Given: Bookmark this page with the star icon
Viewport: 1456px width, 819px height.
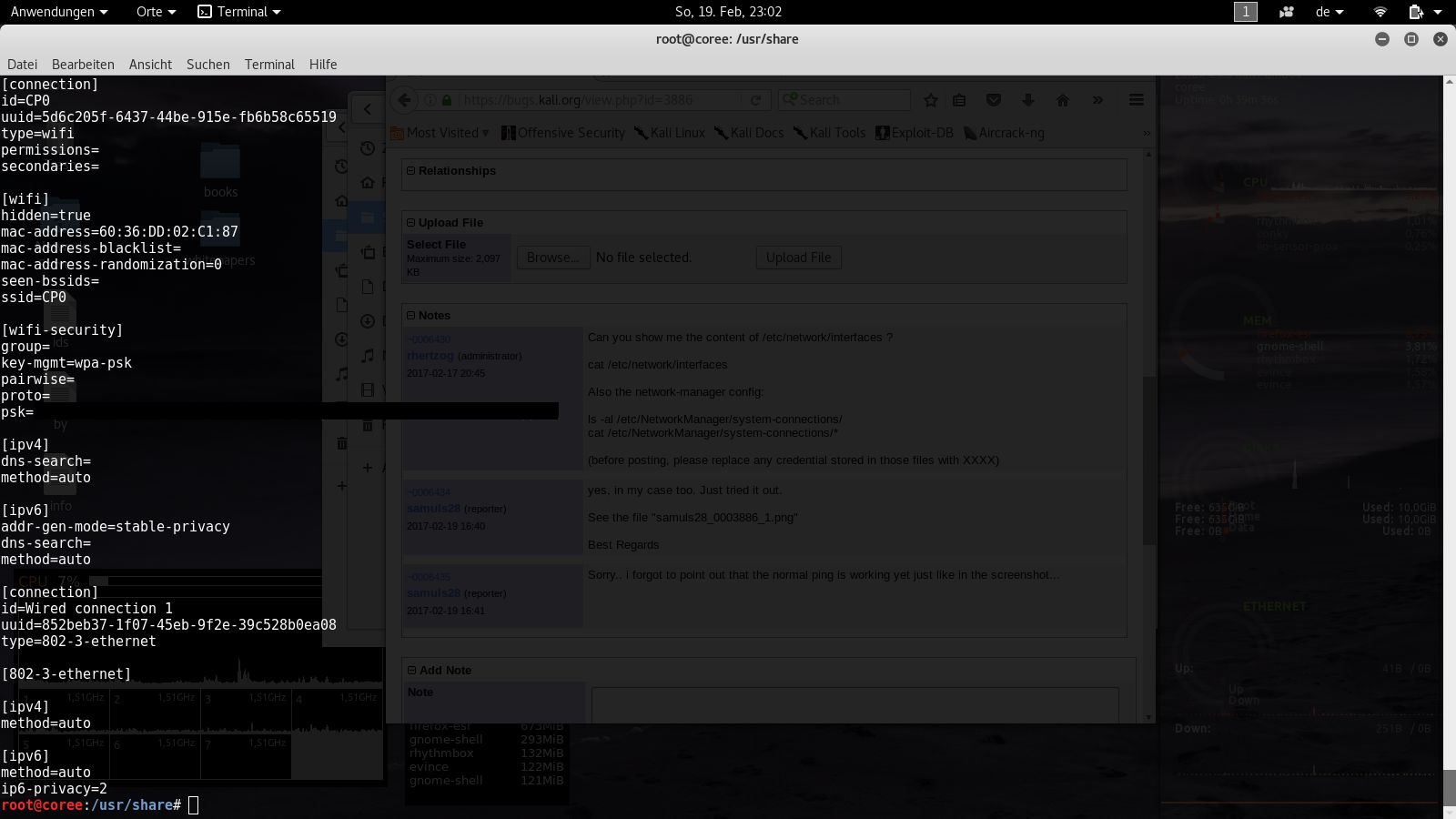Looking at the screenshot, I should [930, 100].
